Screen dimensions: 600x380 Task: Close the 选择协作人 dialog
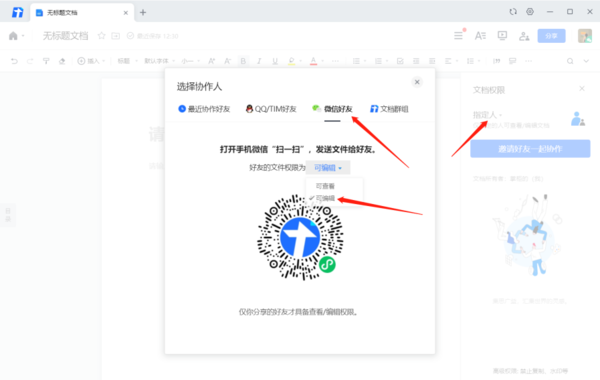pos(417,82)
